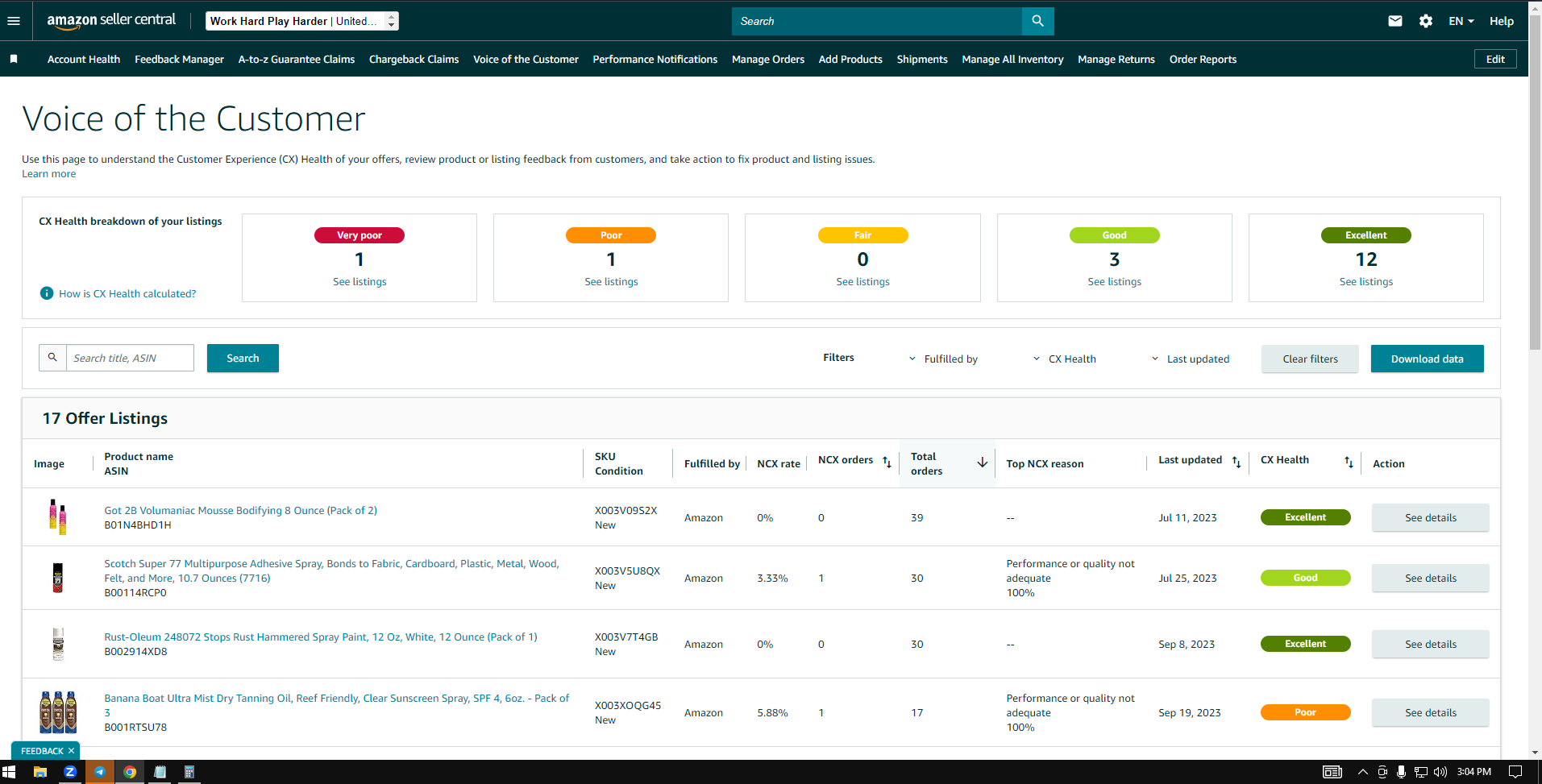The width and height of the screenshot is (1542, 784).
Task: Sort by NCX orders arrows icon
Action: click(x=887, y=462)
